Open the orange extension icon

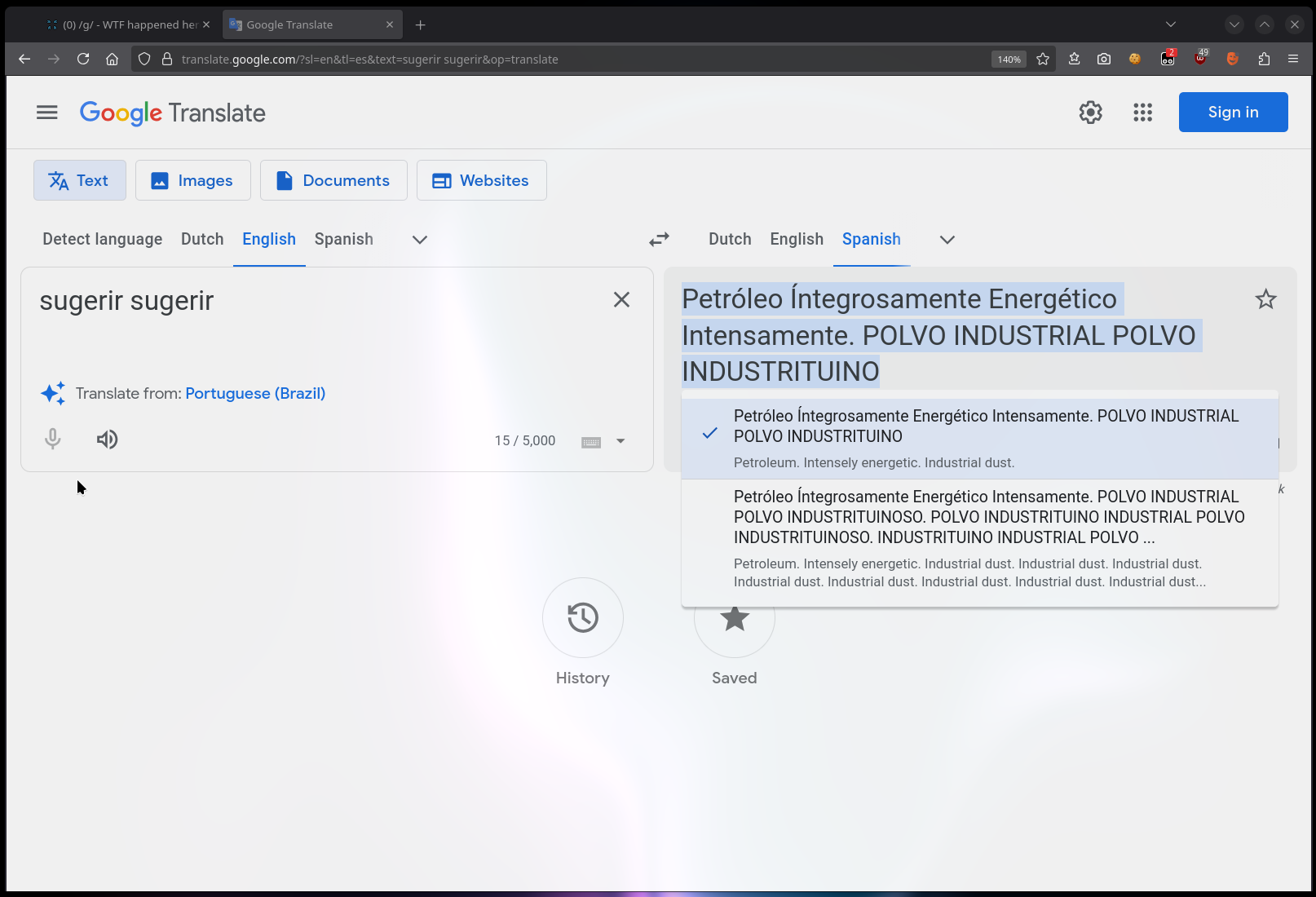1232,59
